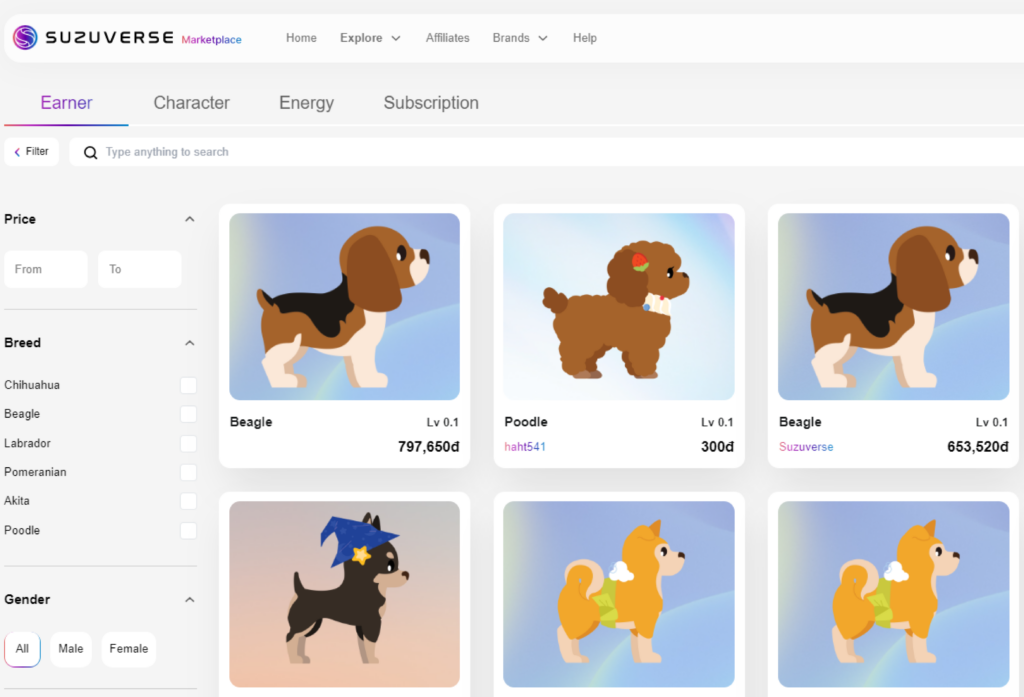The width and height of the screenshot is (1024, 697).
Task: Open the first Beagle card image
Action: coord(344,306)
